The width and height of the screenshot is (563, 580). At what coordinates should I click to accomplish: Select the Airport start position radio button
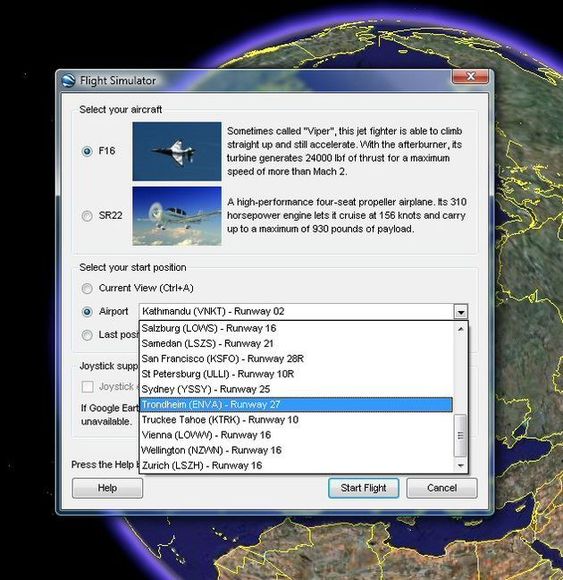[x=87, y=312]
